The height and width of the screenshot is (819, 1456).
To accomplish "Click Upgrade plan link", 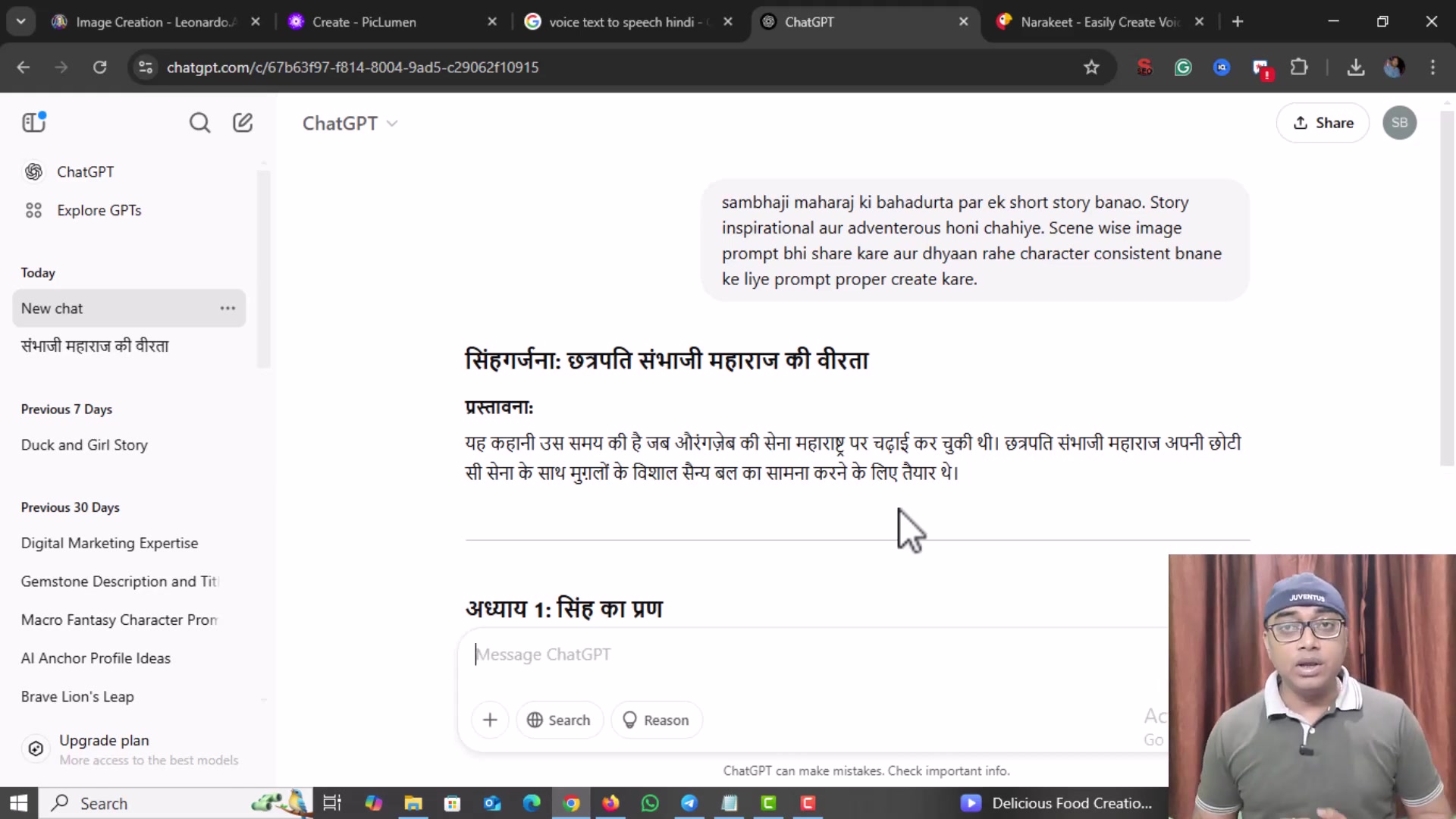I will (x=104, y=741).
